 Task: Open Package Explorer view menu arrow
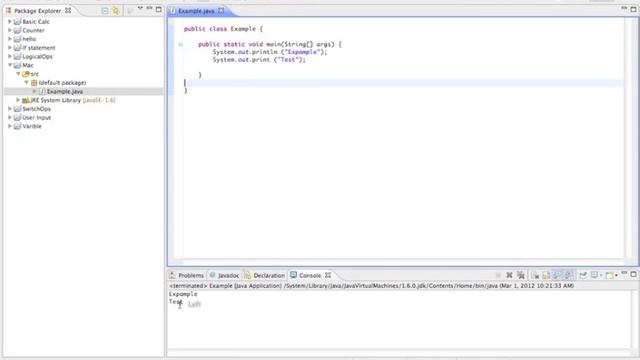140,8
